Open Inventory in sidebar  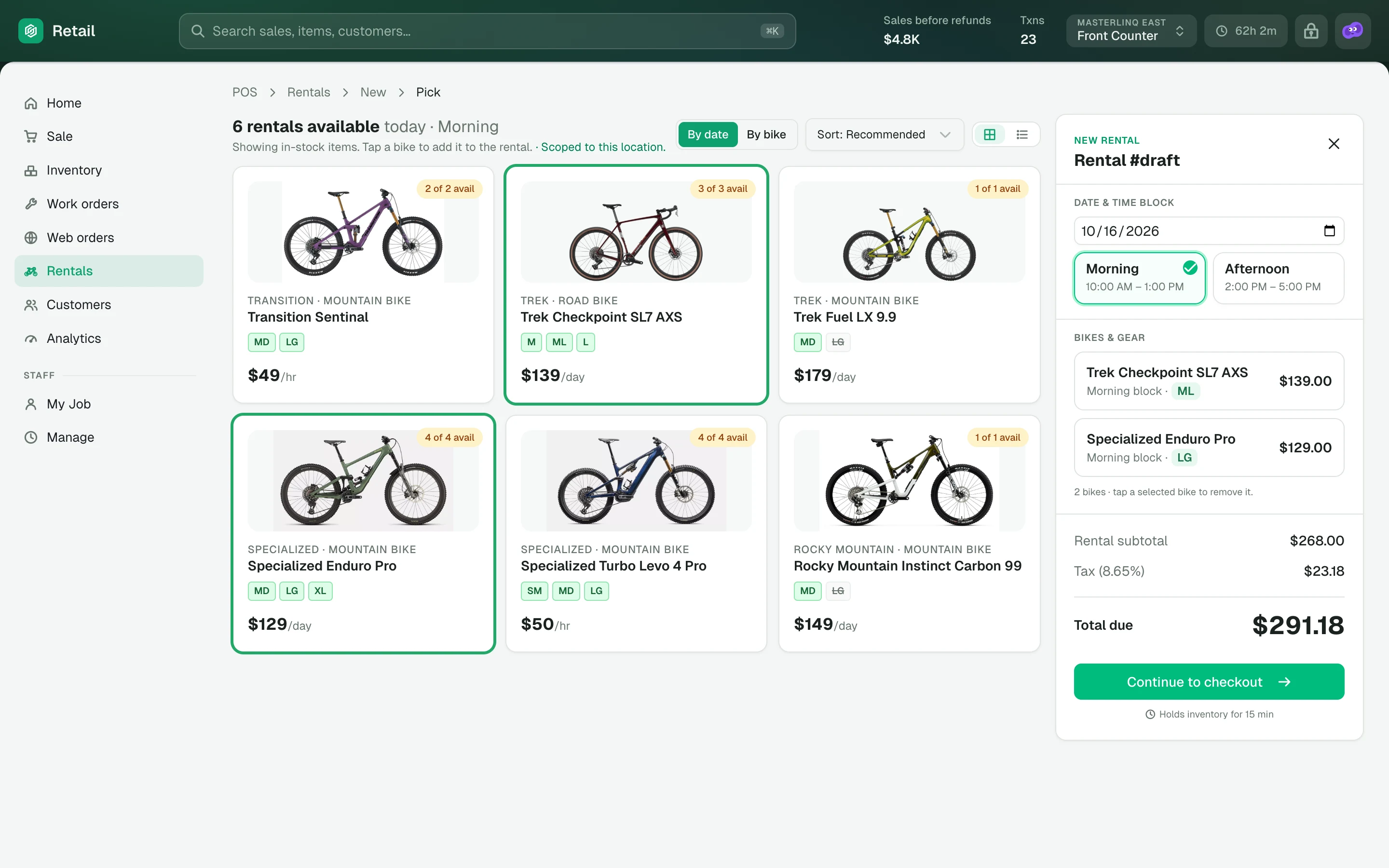(x=109, y=171)
